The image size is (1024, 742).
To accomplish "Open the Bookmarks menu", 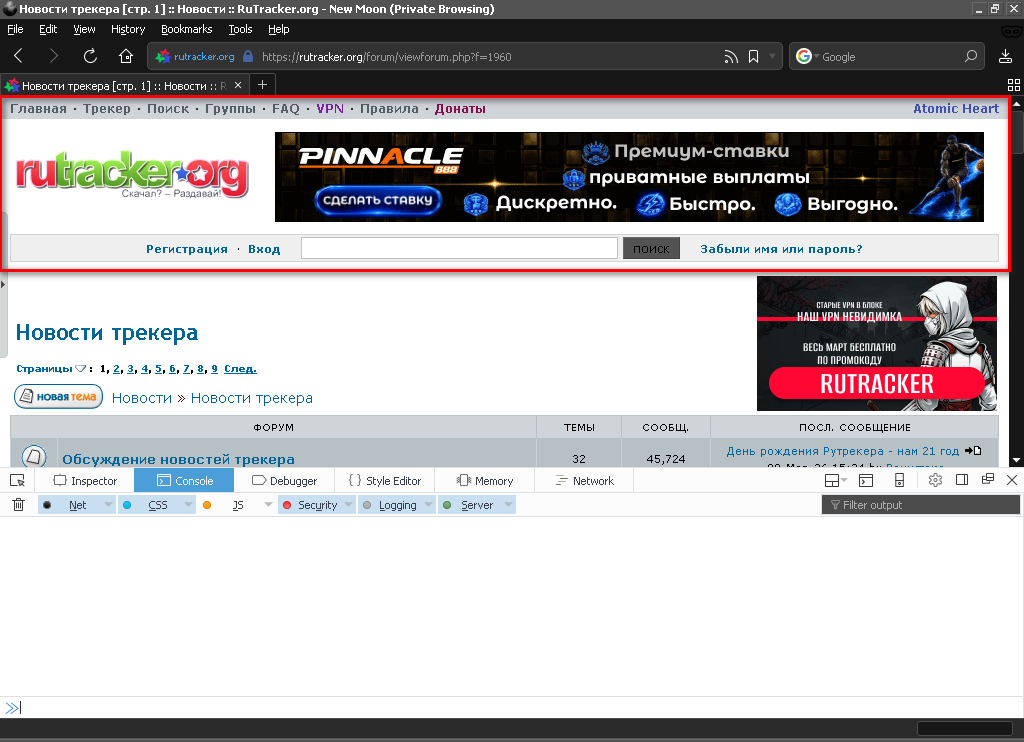I will click(x=187, y=29).
